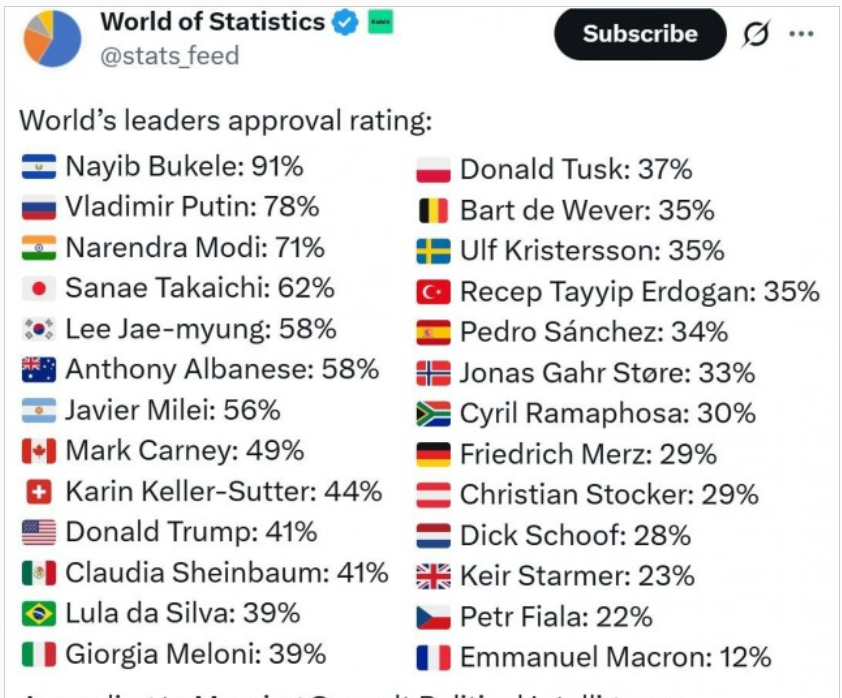
Task: Click the Subscribe button
Action: pyautogui.click(x=640, y=34)
